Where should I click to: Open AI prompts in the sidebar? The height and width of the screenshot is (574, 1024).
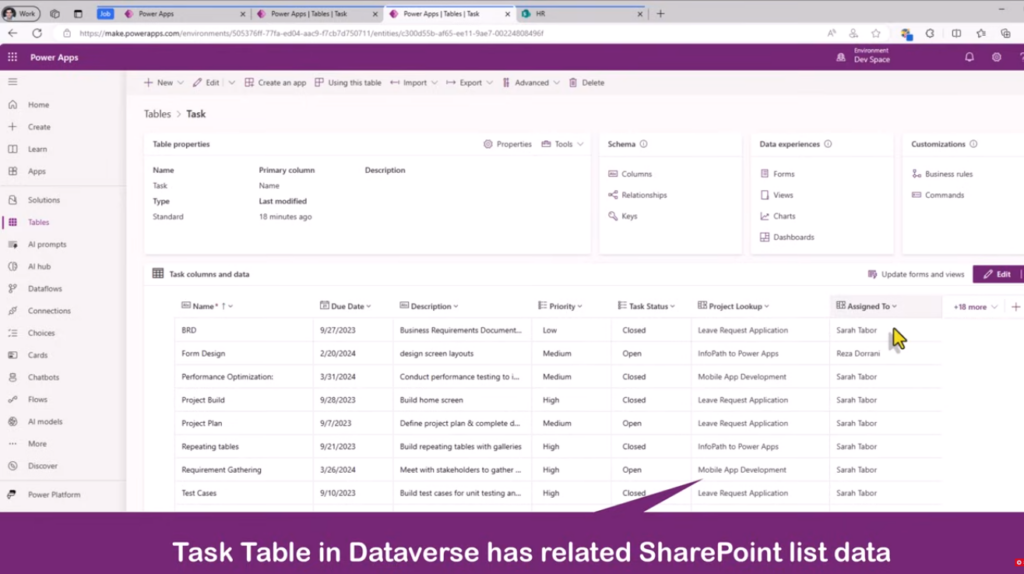[47, 244]
